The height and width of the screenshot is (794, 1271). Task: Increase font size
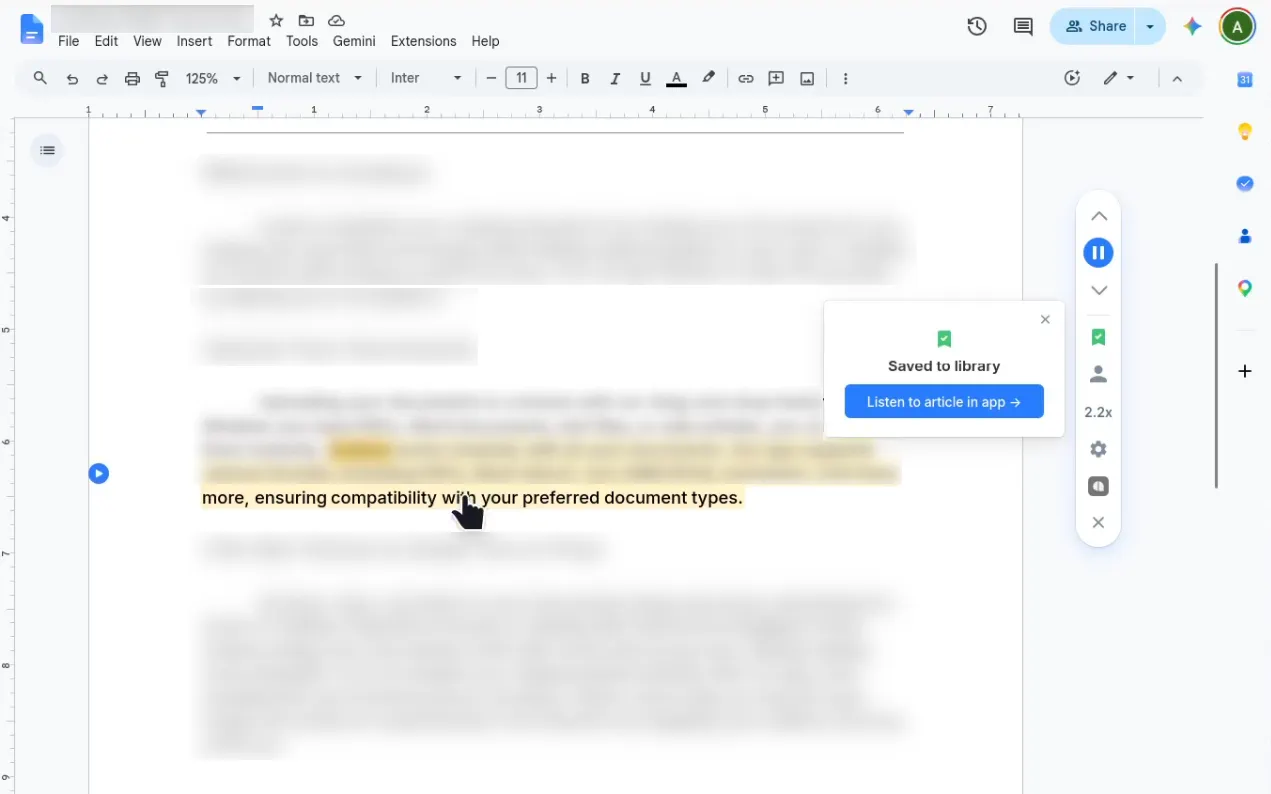point(551,78)
